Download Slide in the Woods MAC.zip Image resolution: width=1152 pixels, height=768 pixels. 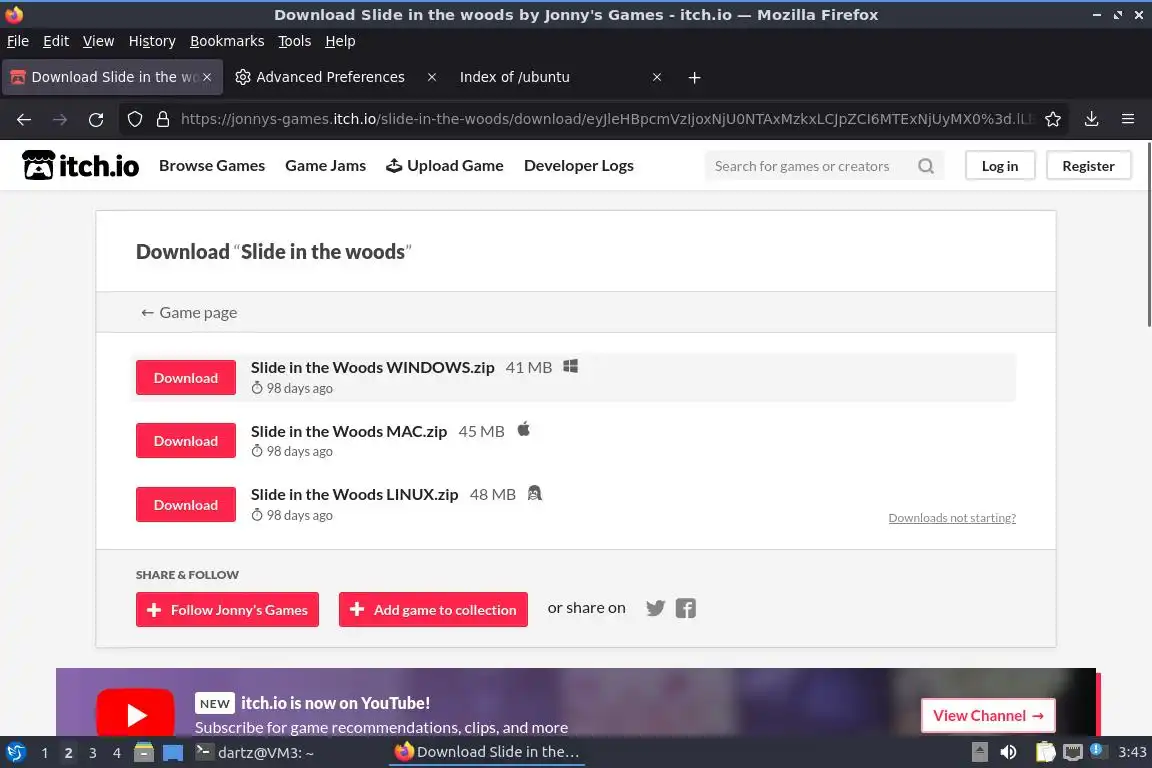[x=186, y=441]
